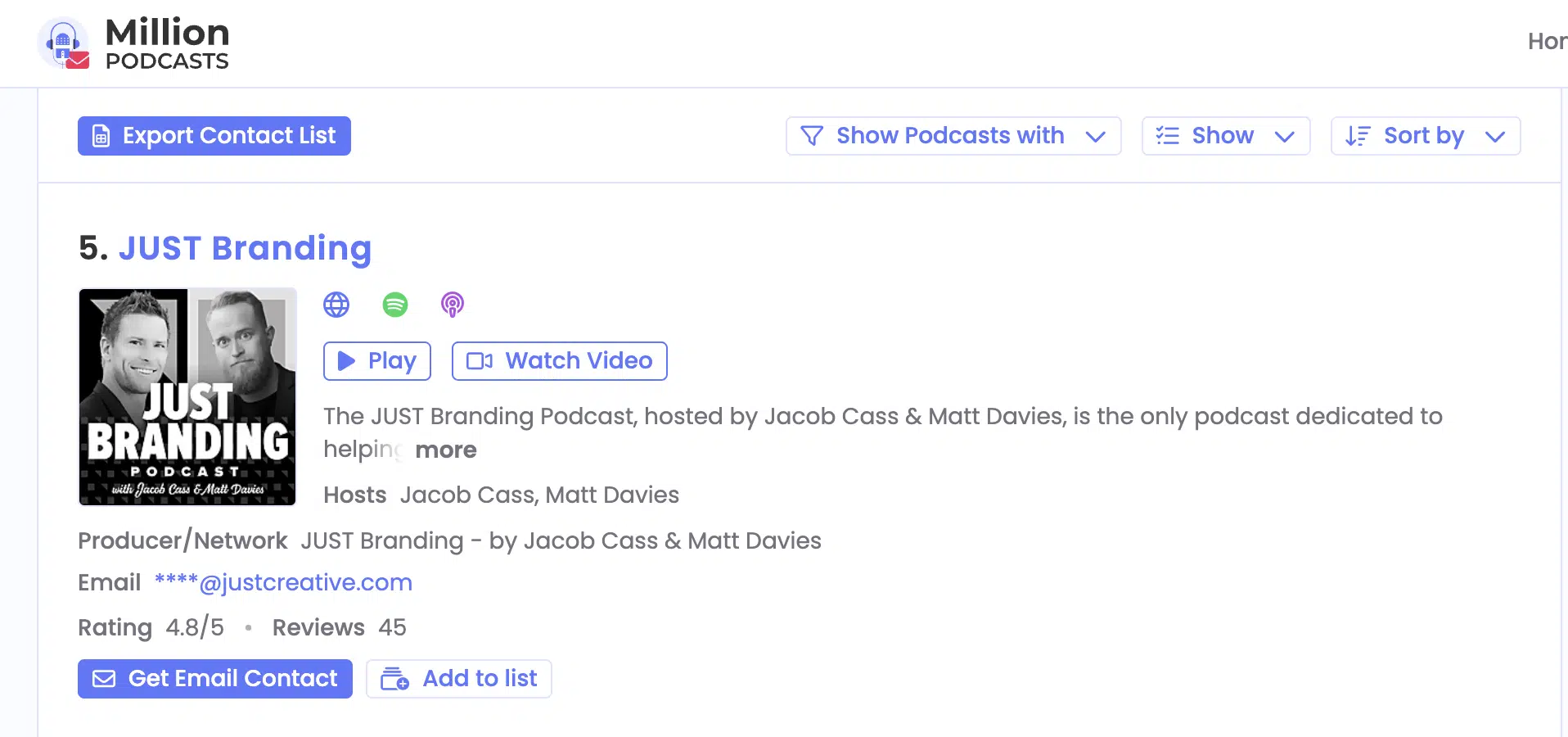Click the spreadsheet icon in Export button
Screen dimensions: 1568x737
101,136
